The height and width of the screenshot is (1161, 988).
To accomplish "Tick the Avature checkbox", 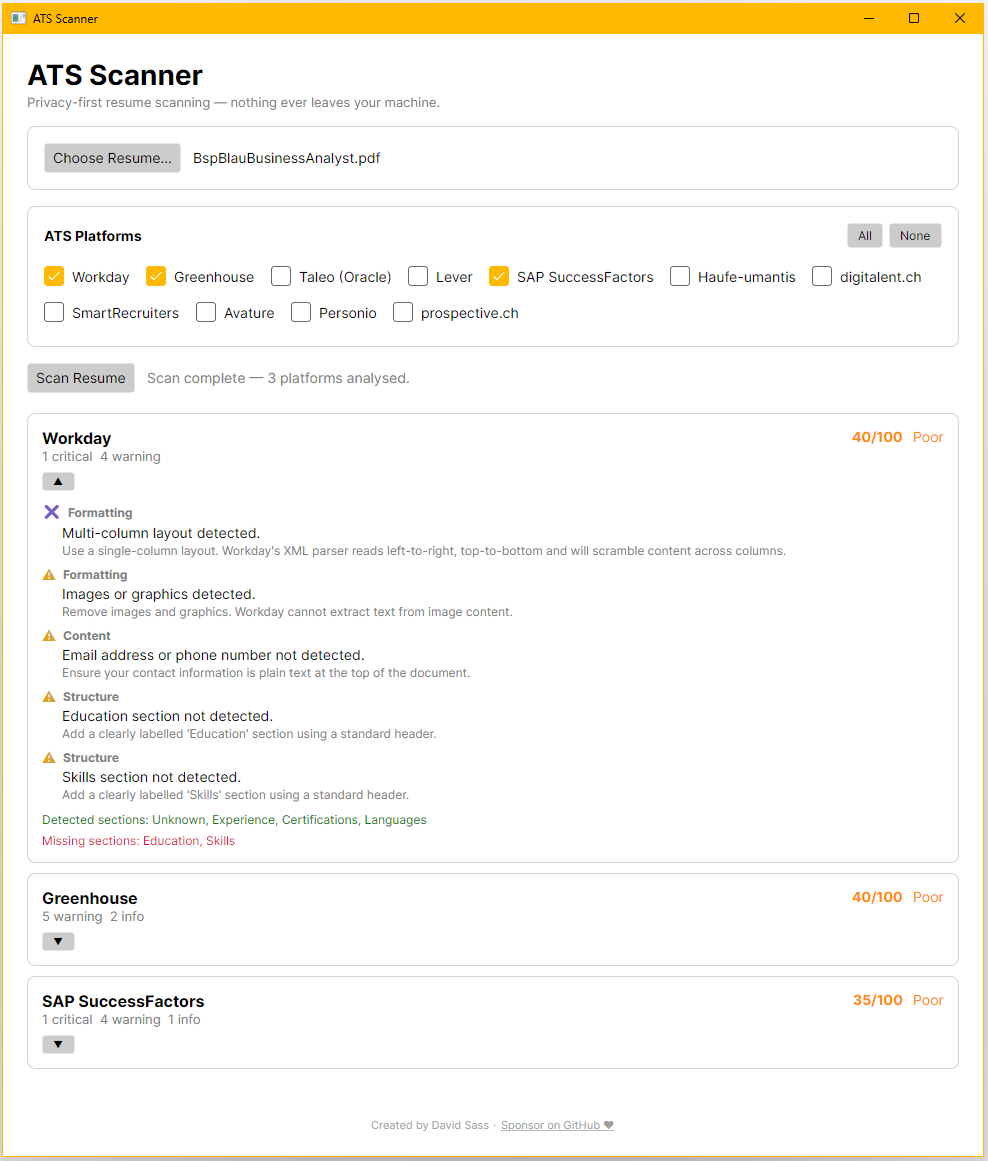I will click(206, 312).
